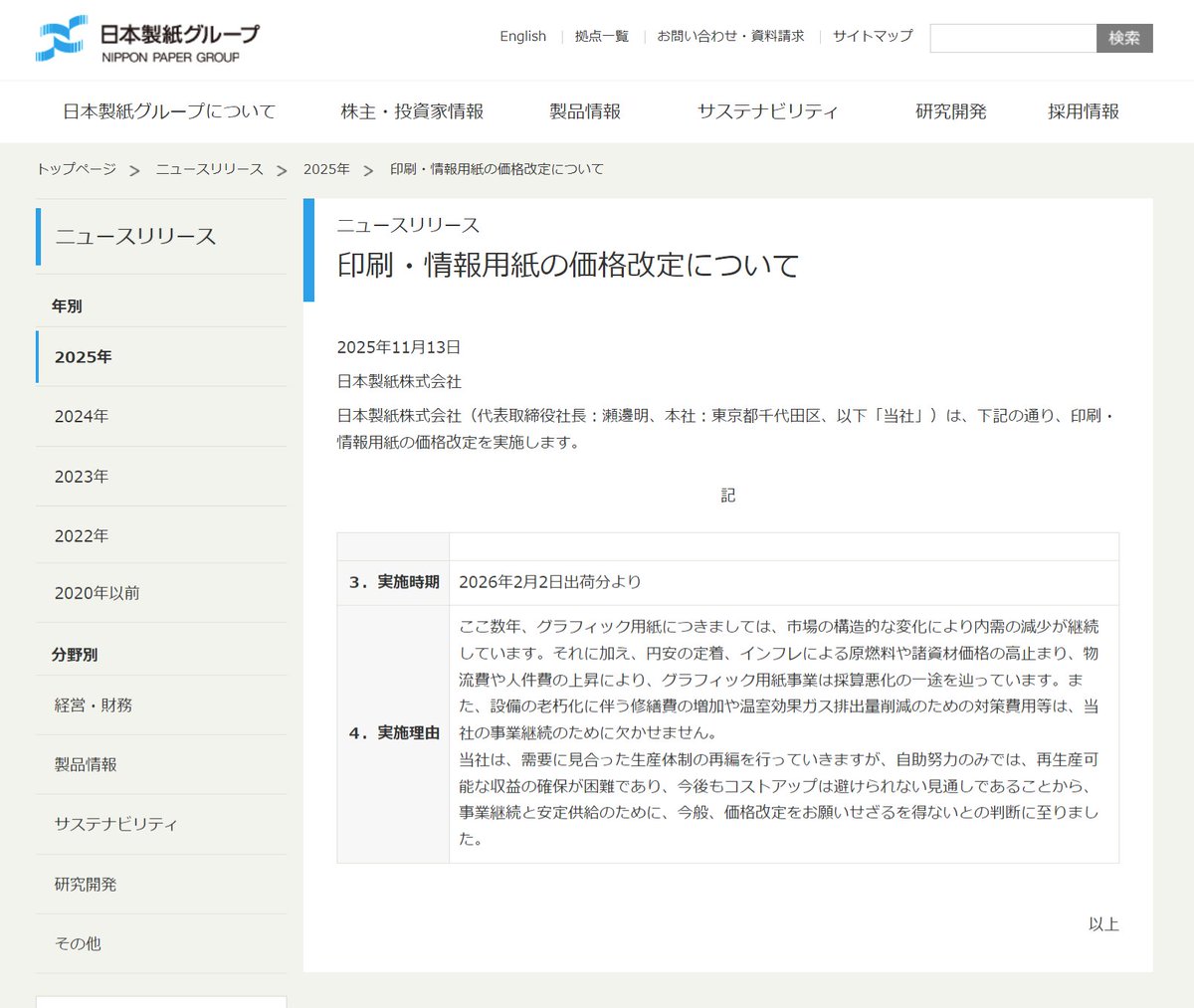Open 日本製紙グループについて menu
This screenshot has height=1008, width=1194.
point(169,111)
